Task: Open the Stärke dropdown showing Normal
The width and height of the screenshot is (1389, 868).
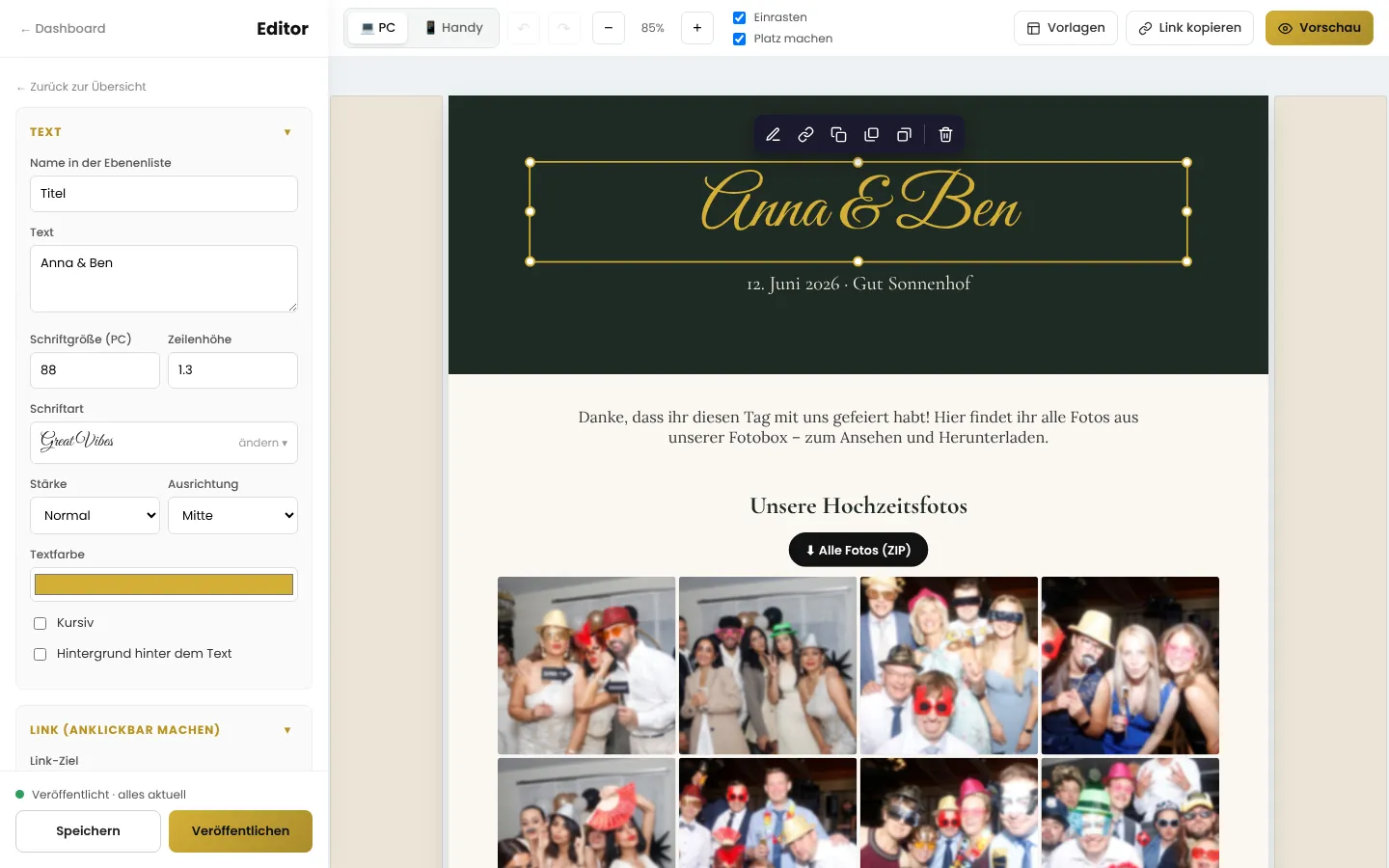Action: 95,516
